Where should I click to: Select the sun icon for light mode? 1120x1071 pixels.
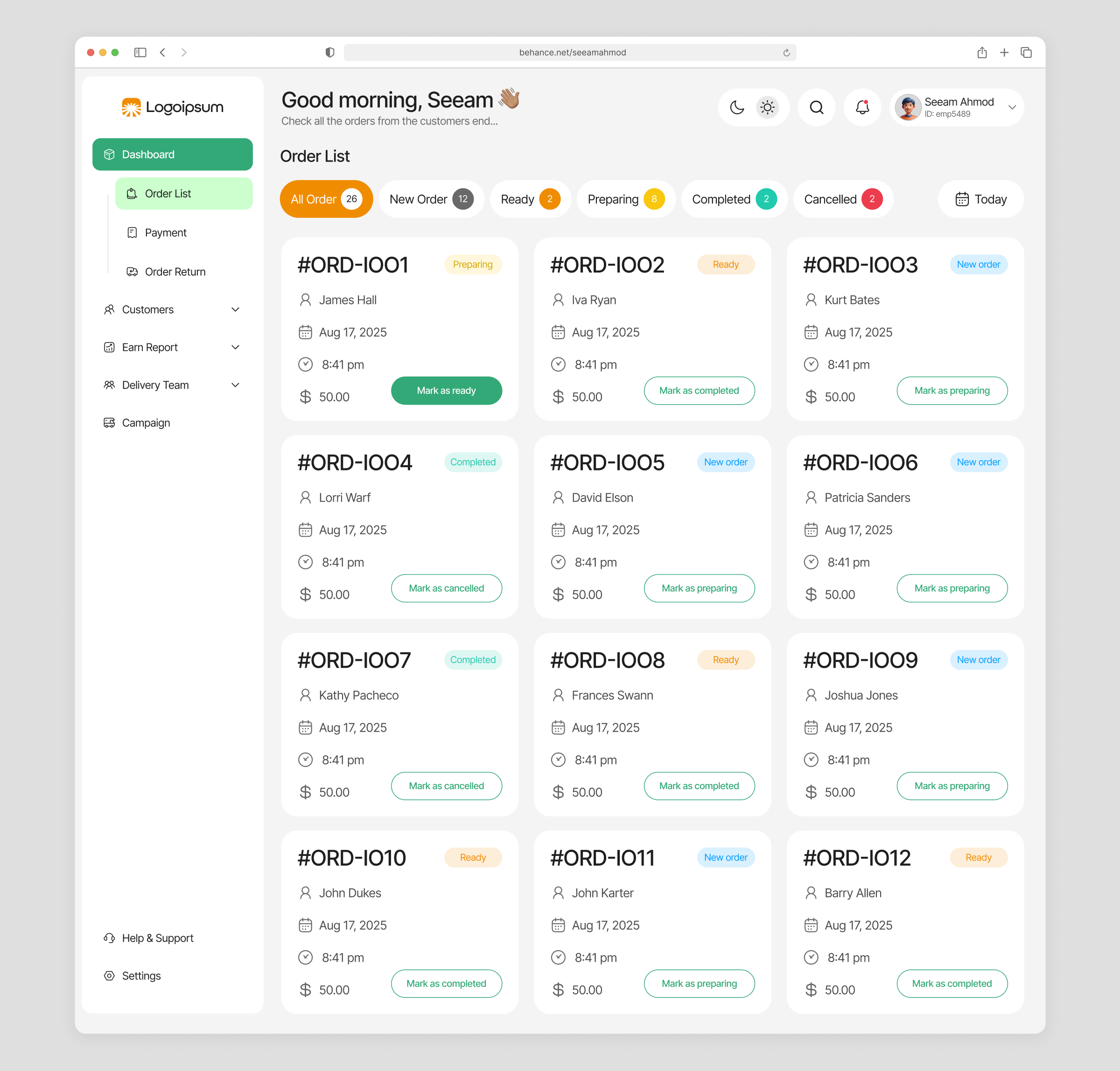pos(767,107)
